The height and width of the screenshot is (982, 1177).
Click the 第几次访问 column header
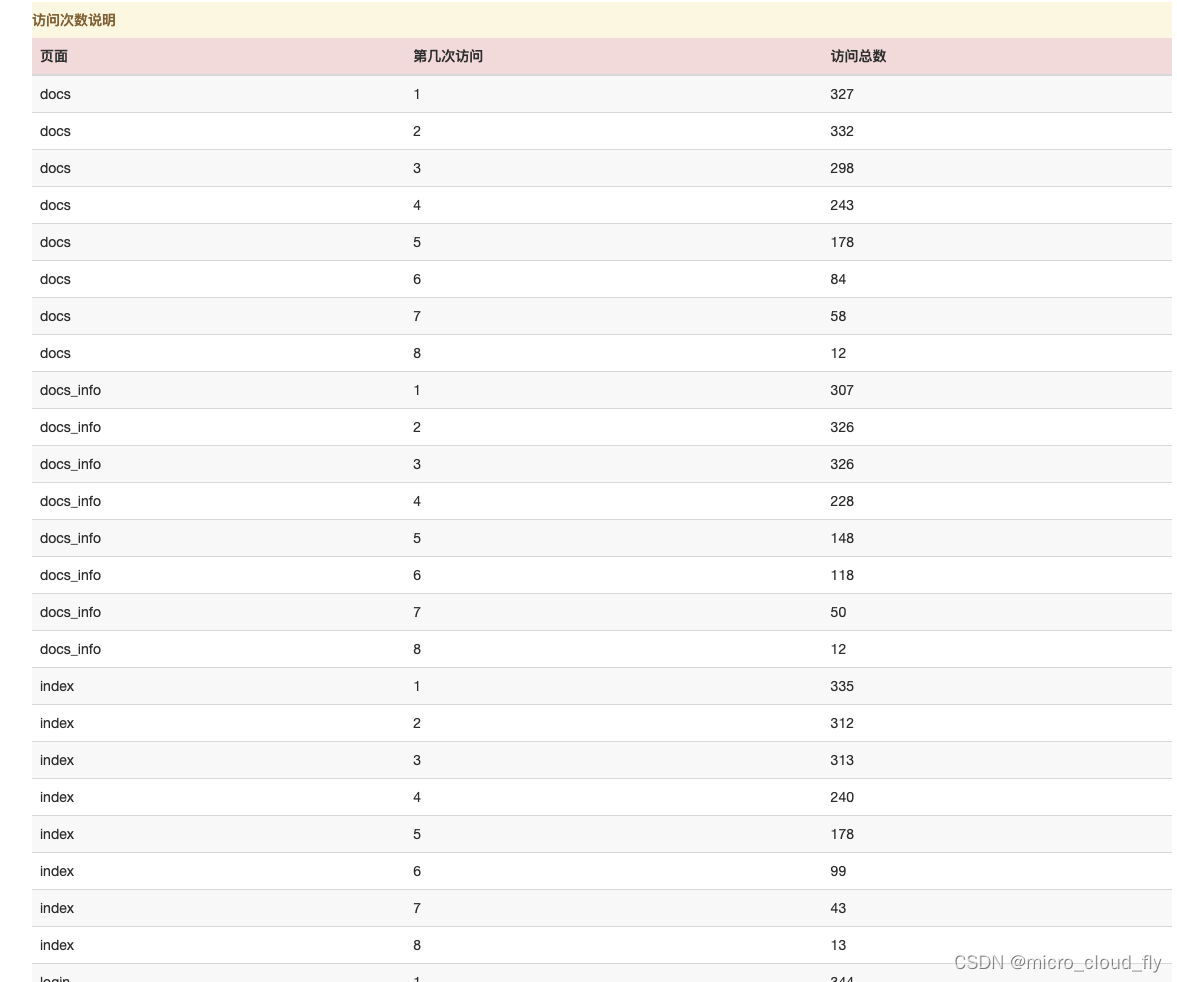448,56
